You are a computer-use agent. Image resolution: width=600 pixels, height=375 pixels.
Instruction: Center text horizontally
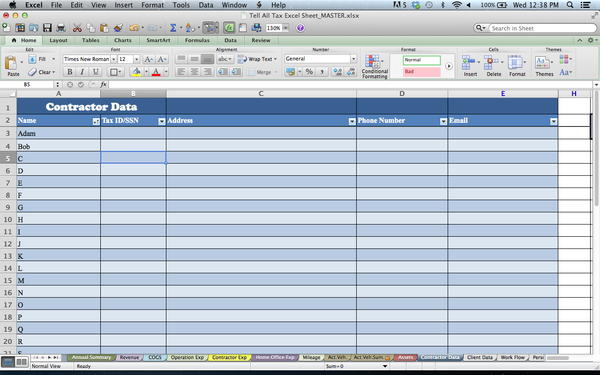coord(194,72)
